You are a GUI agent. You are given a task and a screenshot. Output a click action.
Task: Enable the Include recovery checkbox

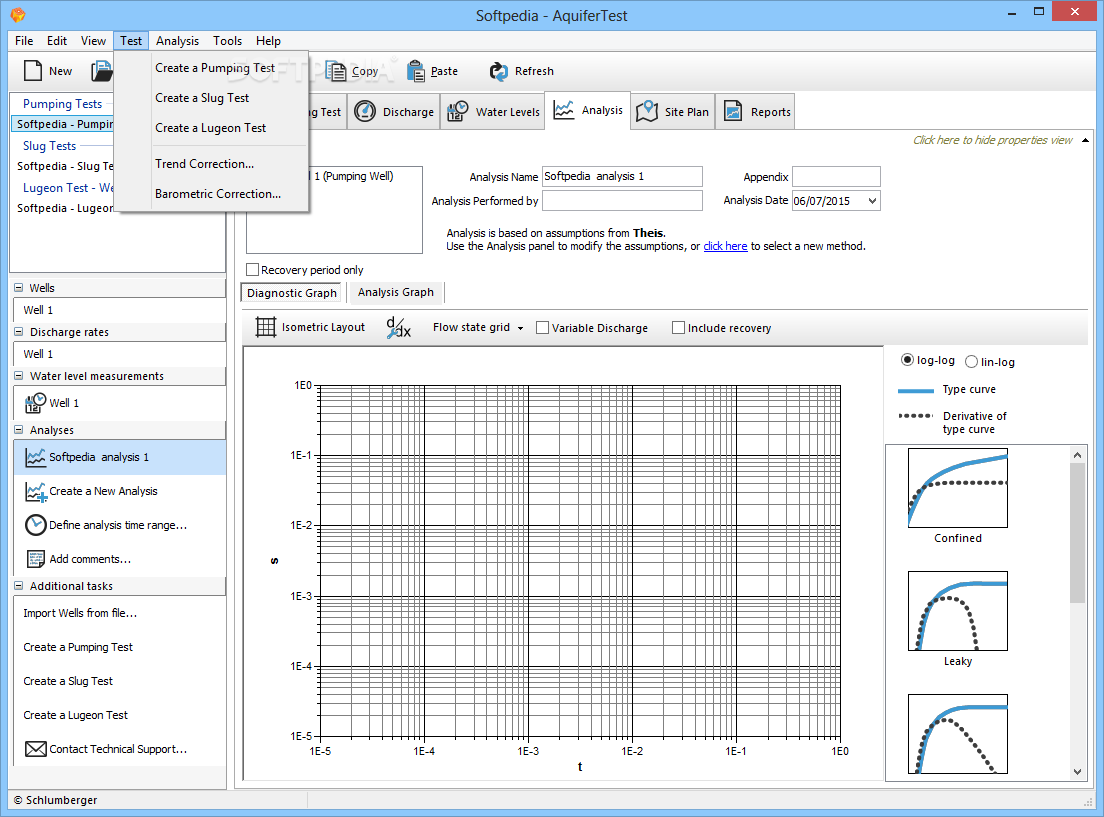pyautogui.click(x=678, y=328)
